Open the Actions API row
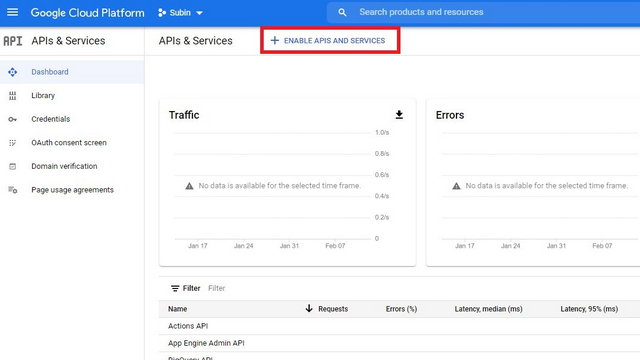This screenshot has width=640, height=360. tap(399, 326)
